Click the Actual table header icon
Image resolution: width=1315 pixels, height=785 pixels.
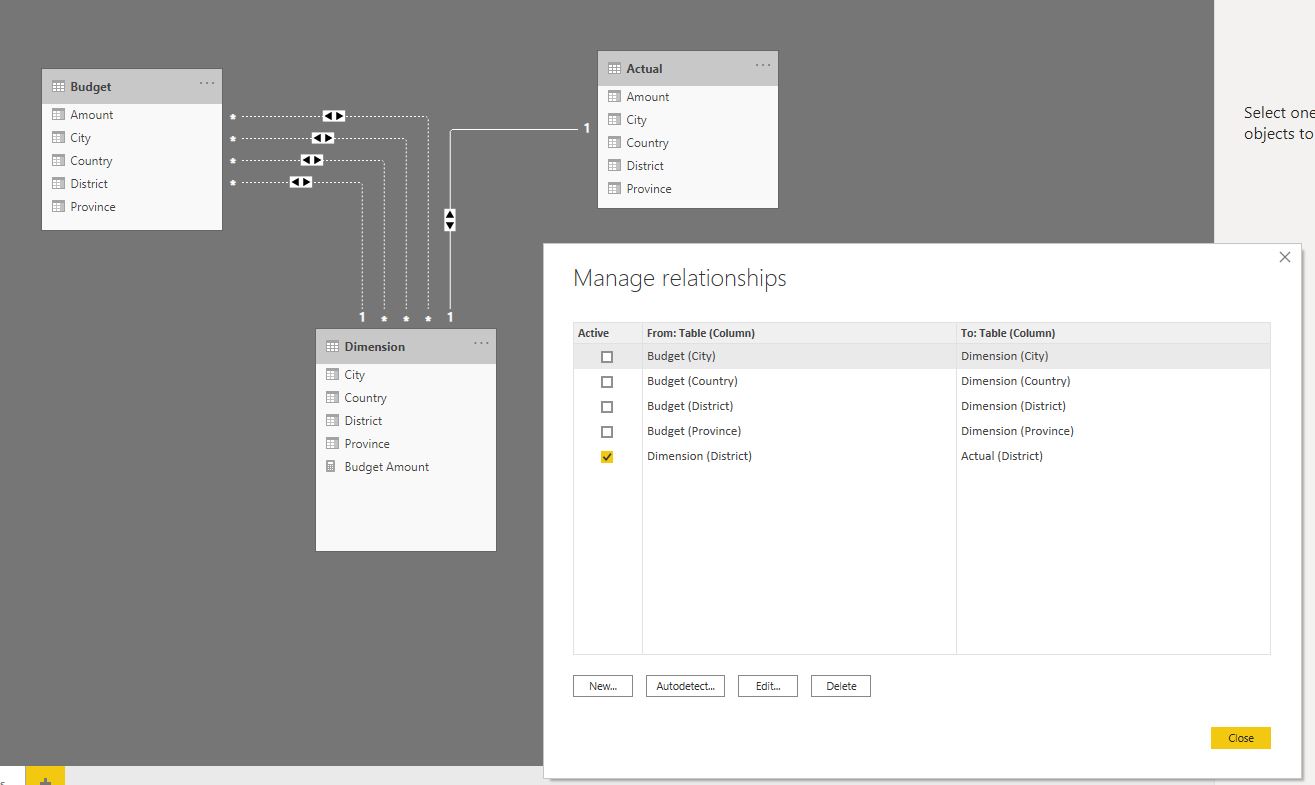pos(614,69)
